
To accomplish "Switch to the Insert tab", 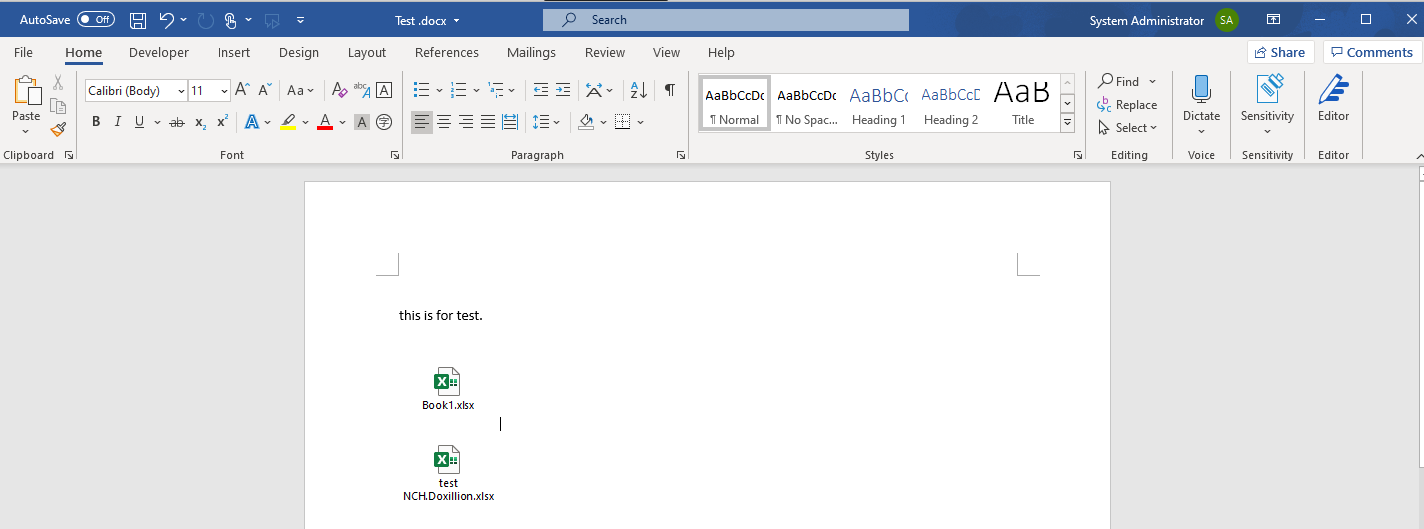I will pos(234,52).
